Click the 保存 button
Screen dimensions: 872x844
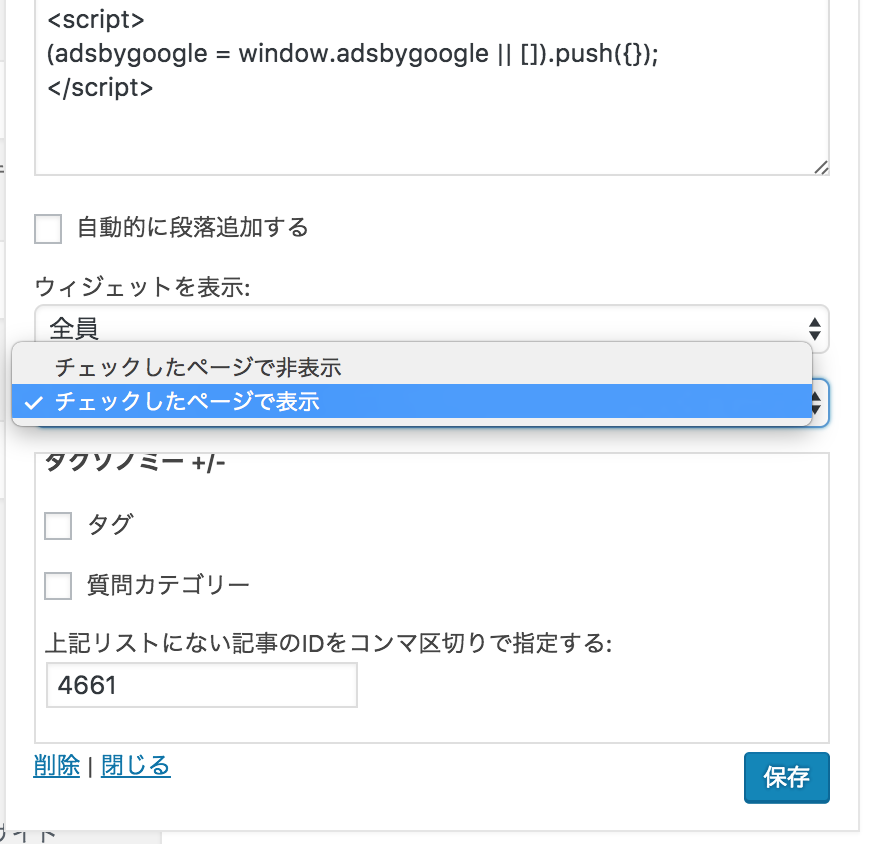coord(786,777)
